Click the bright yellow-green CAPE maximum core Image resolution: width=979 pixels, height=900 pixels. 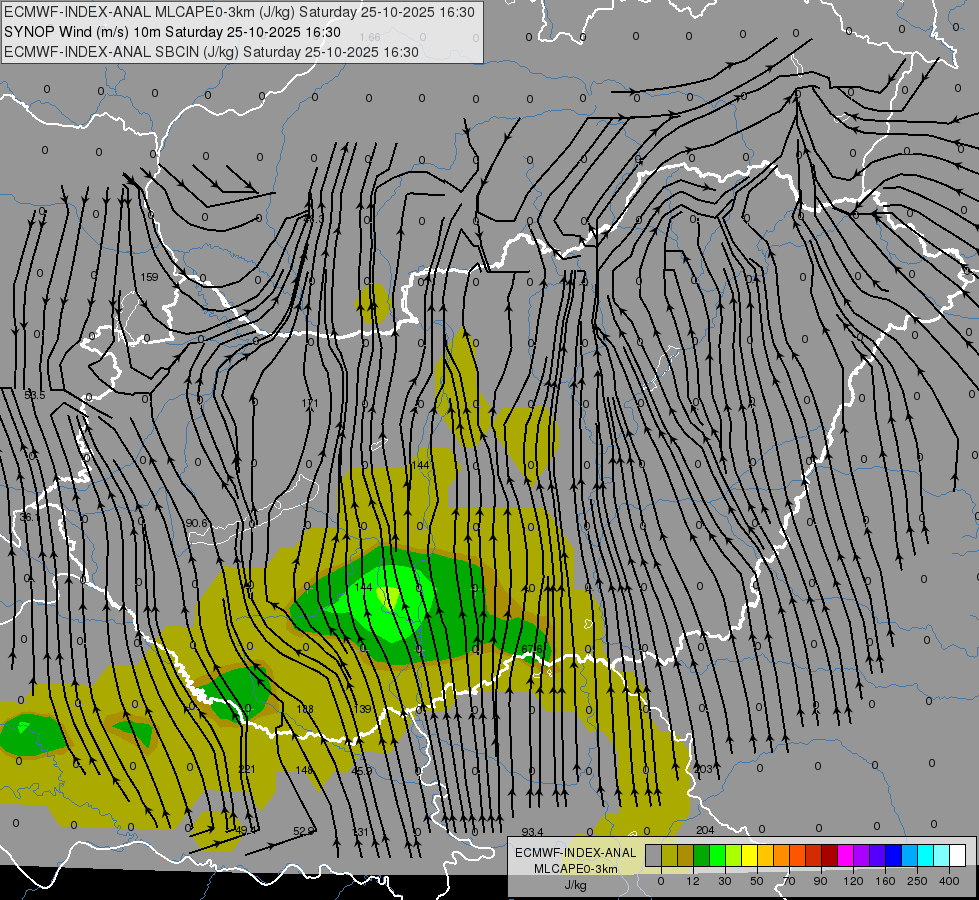(388, 598)
